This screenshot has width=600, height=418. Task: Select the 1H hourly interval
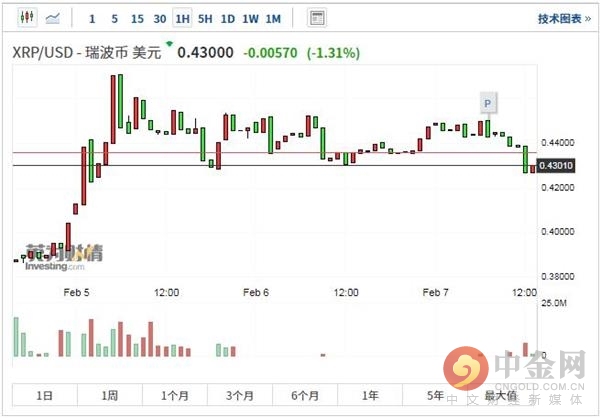pos(182,18)
